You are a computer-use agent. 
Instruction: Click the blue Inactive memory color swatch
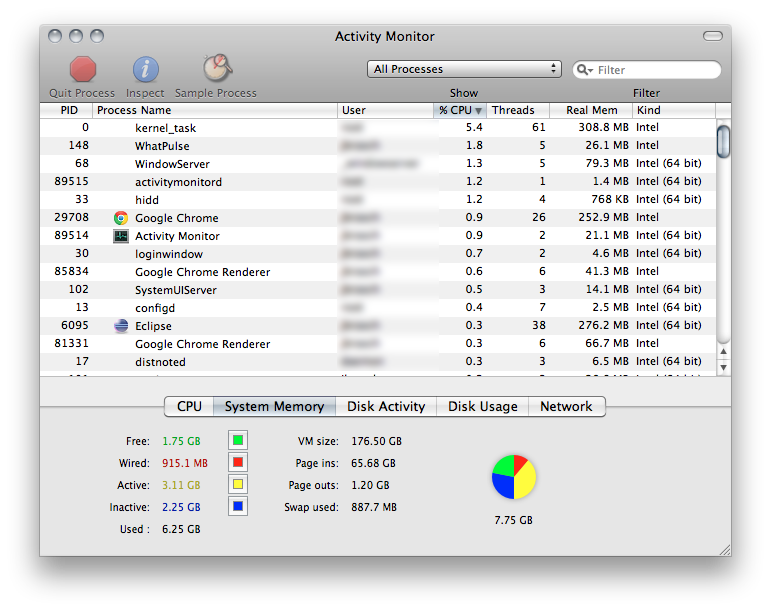238,506
